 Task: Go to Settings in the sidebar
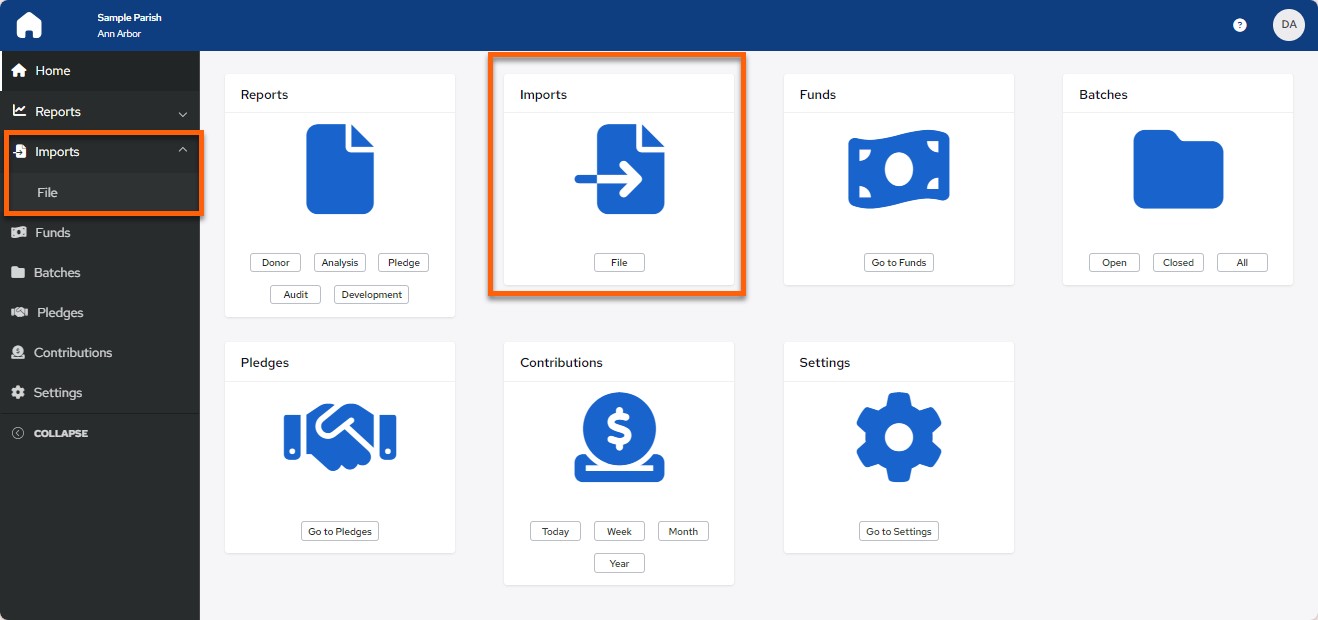100,392
